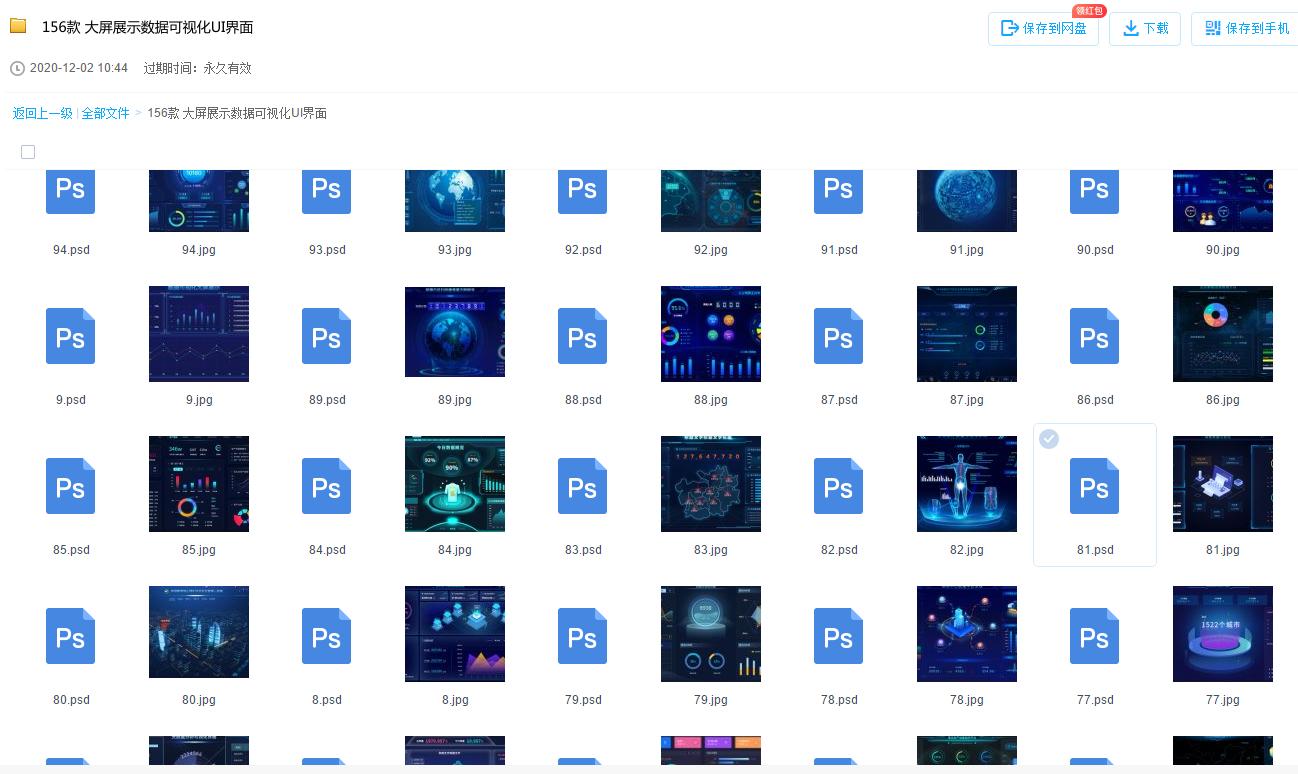
Task: Open the 80.psd Photoshop file icon
Action: (71, 636)
